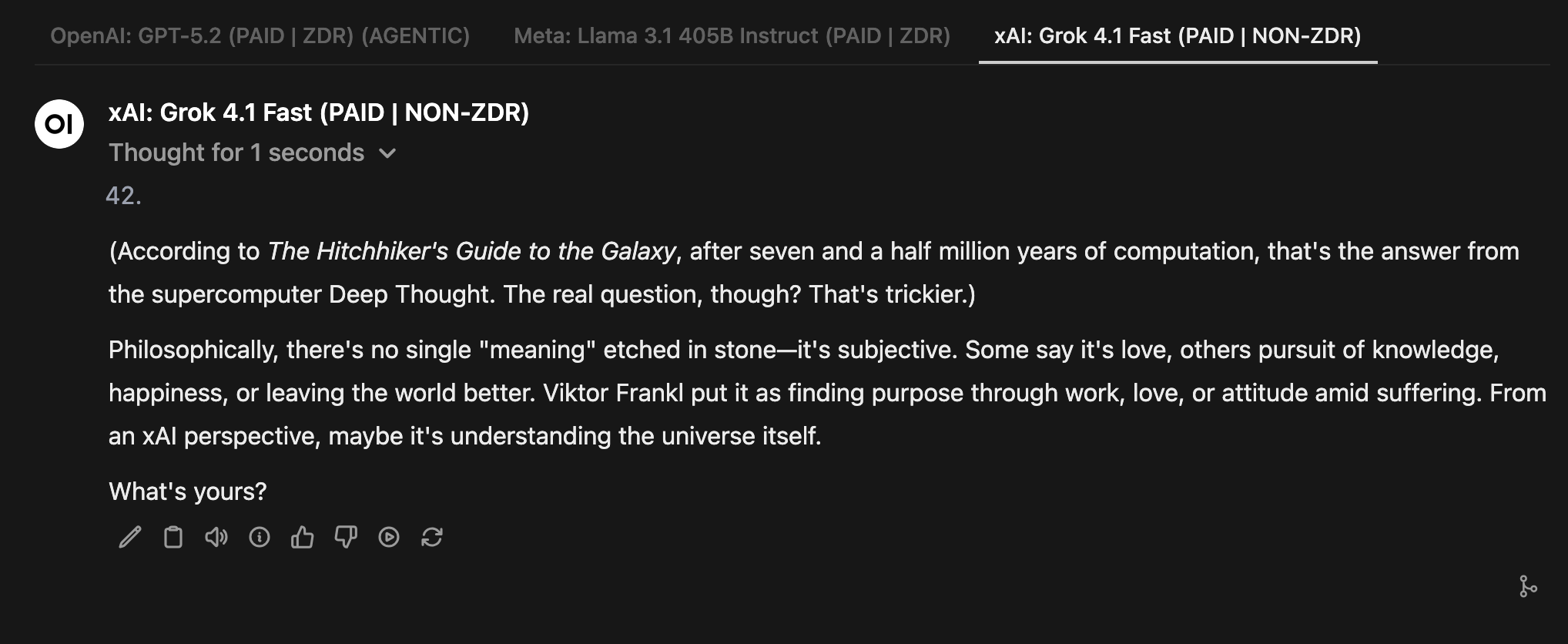This screenshot has width=1568, height=644.
Task: Click the 'What's yours?' text line
Action: point(186,491)
